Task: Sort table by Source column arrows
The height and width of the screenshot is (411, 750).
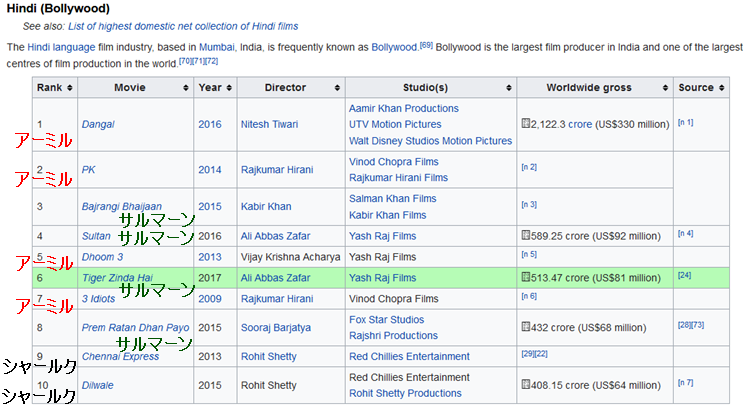Action: click(721, 88)
